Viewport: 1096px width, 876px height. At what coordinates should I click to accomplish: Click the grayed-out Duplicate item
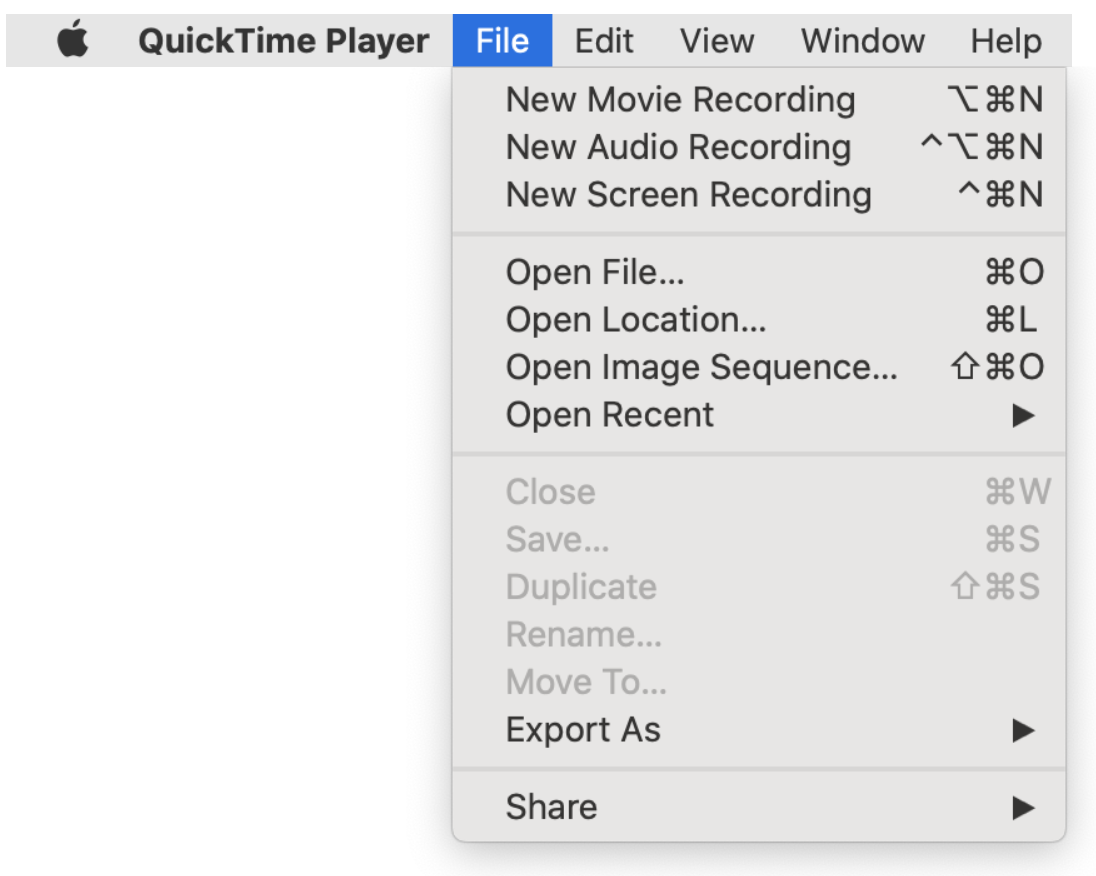(581, 587)
